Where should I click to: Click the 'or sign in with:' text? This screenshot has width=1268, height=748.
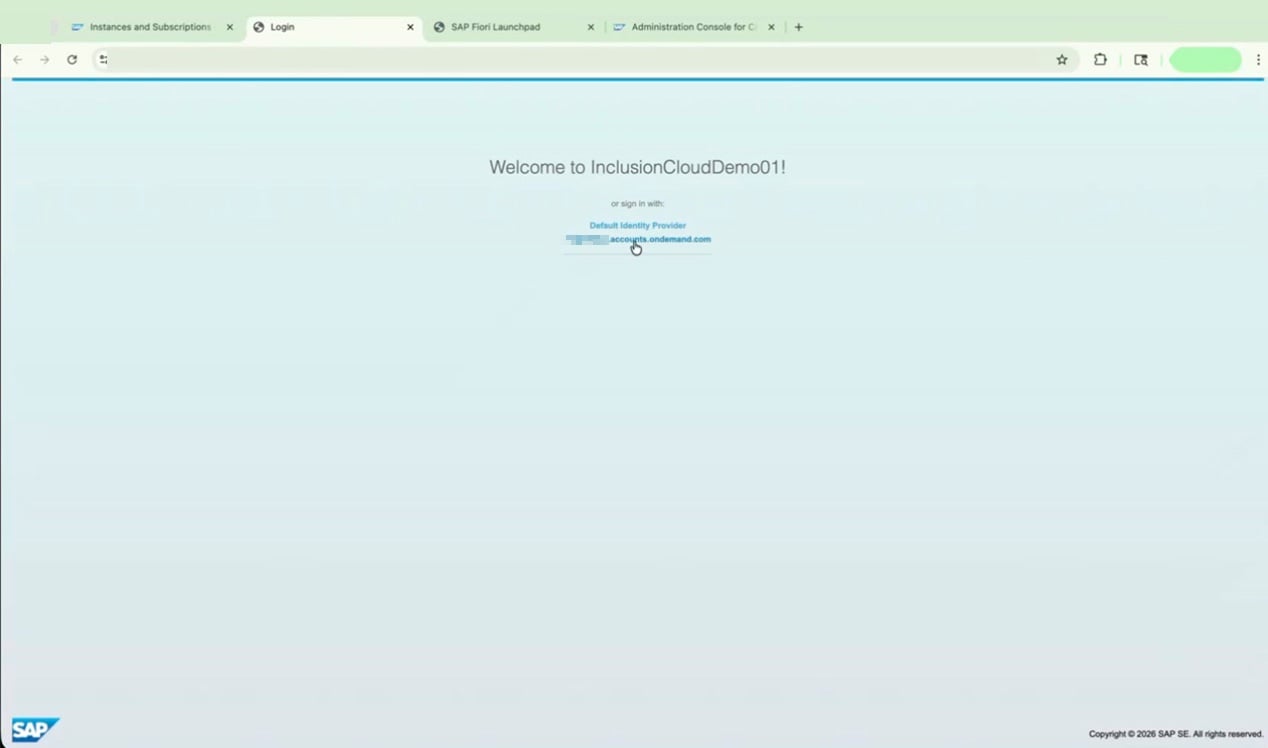coord(638,204)
